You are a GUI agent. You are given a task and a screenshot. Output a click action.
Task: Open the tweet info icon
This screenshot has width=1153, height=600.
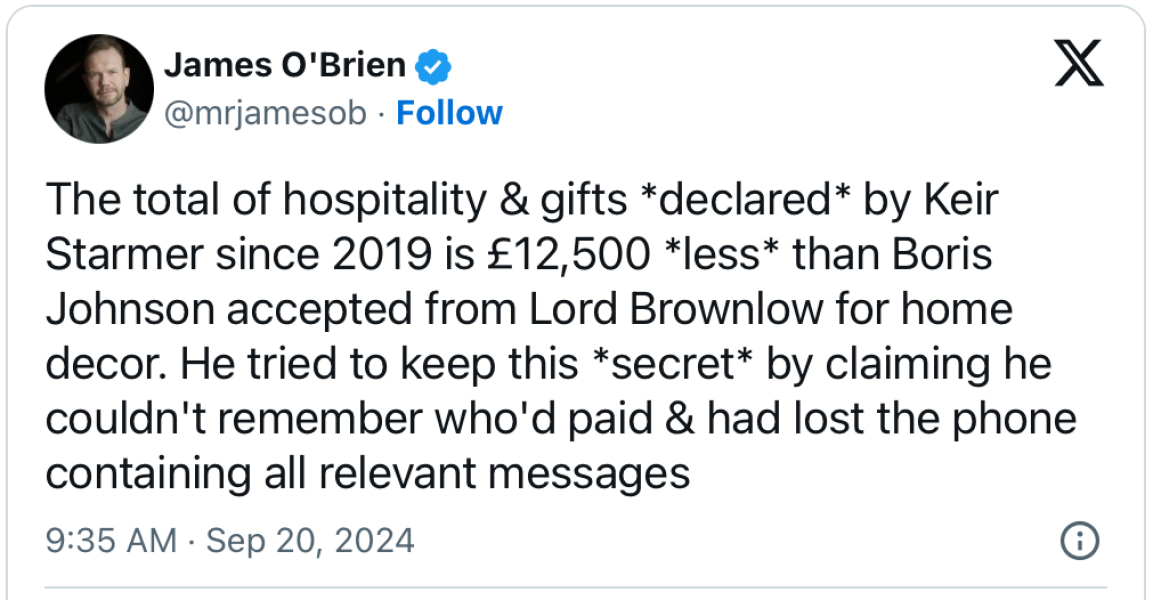pyautogui.click(x=1079, y=541)
